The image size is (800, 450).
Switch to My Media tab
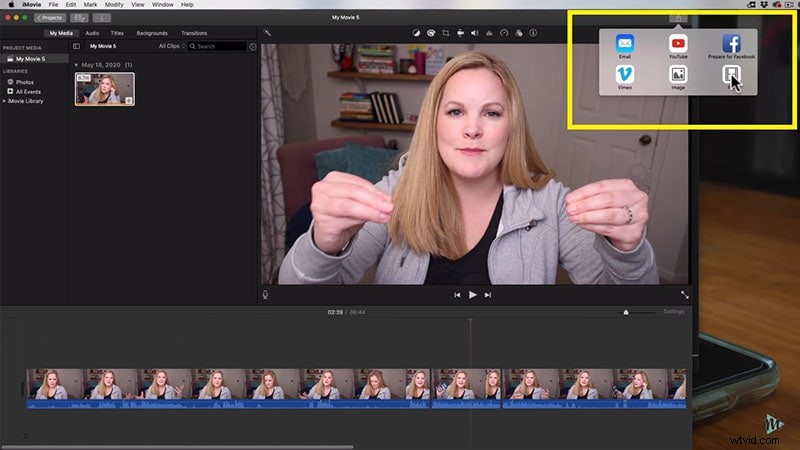pyautogui.click(x=61, y=33)
